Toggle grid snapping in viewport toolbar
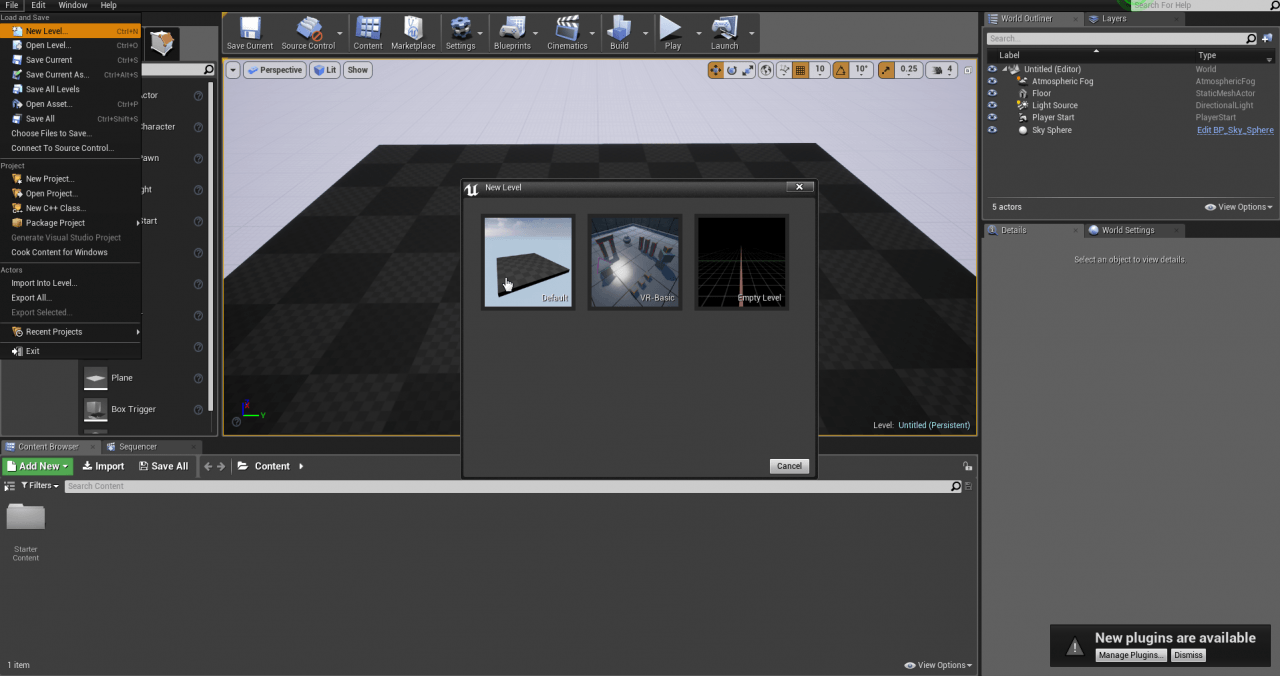Screen dimensions: 1280x676 pos(800,70)
